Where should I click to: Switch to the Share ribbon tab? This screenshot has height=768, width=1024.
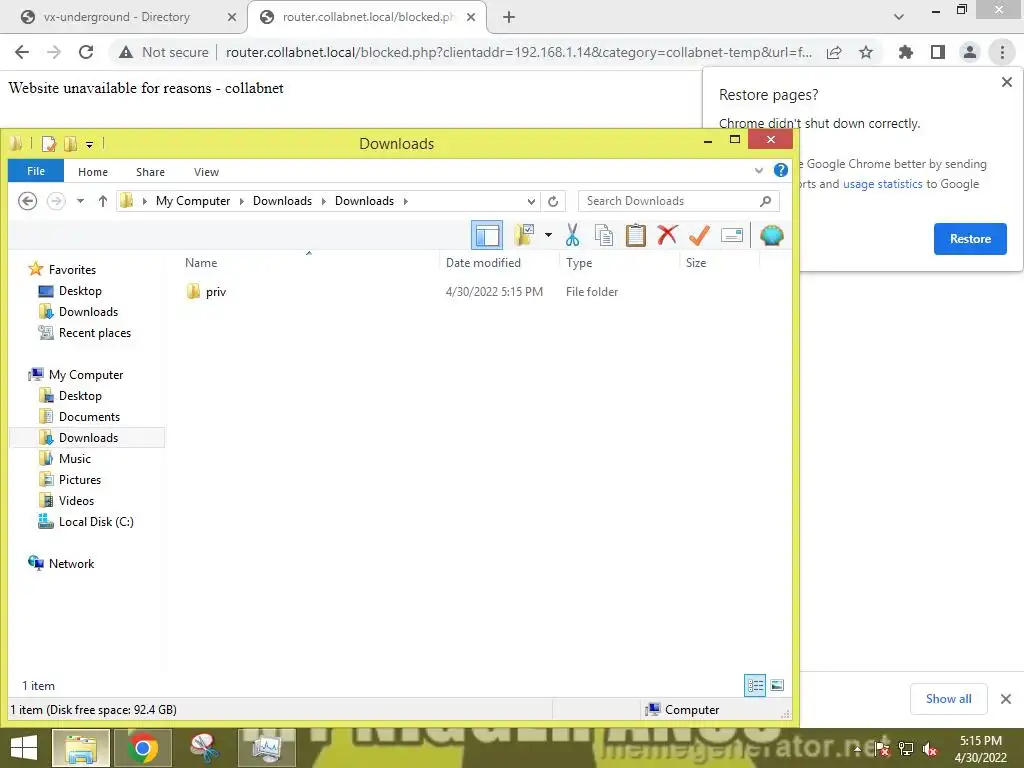click(150, 172)
